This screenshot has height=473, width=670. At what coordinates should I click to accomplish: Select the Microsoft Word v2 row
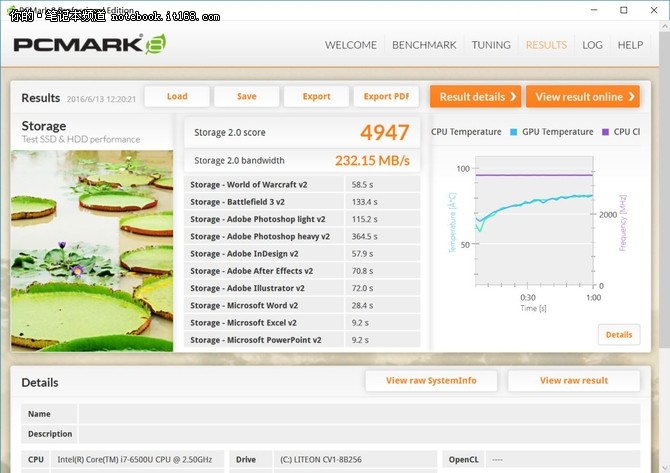coord(302,306)
